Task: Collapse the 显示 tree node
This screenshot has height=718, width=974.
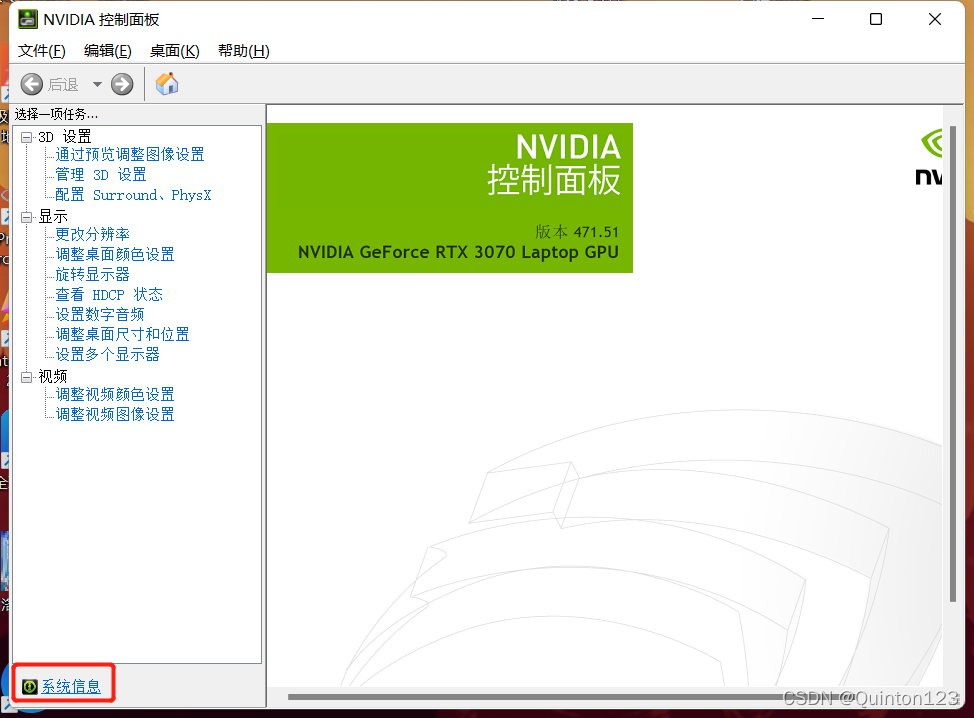Action: pyautogui.click(x=27, y=217)
